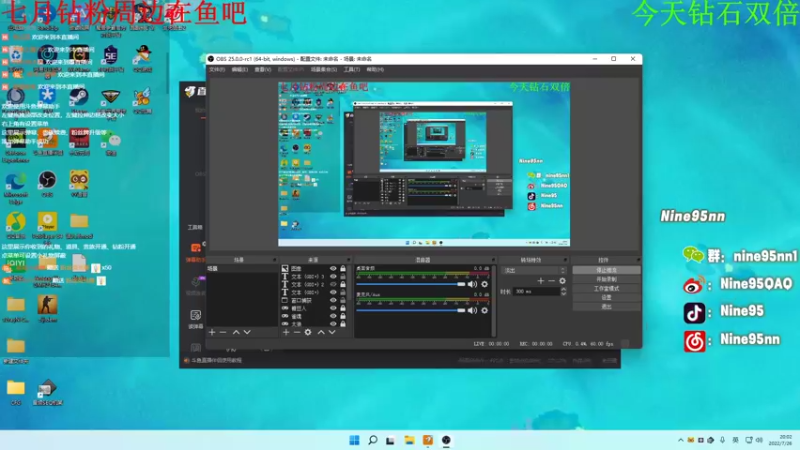Toggle visibility of the 窗口捕获 source

333,301
